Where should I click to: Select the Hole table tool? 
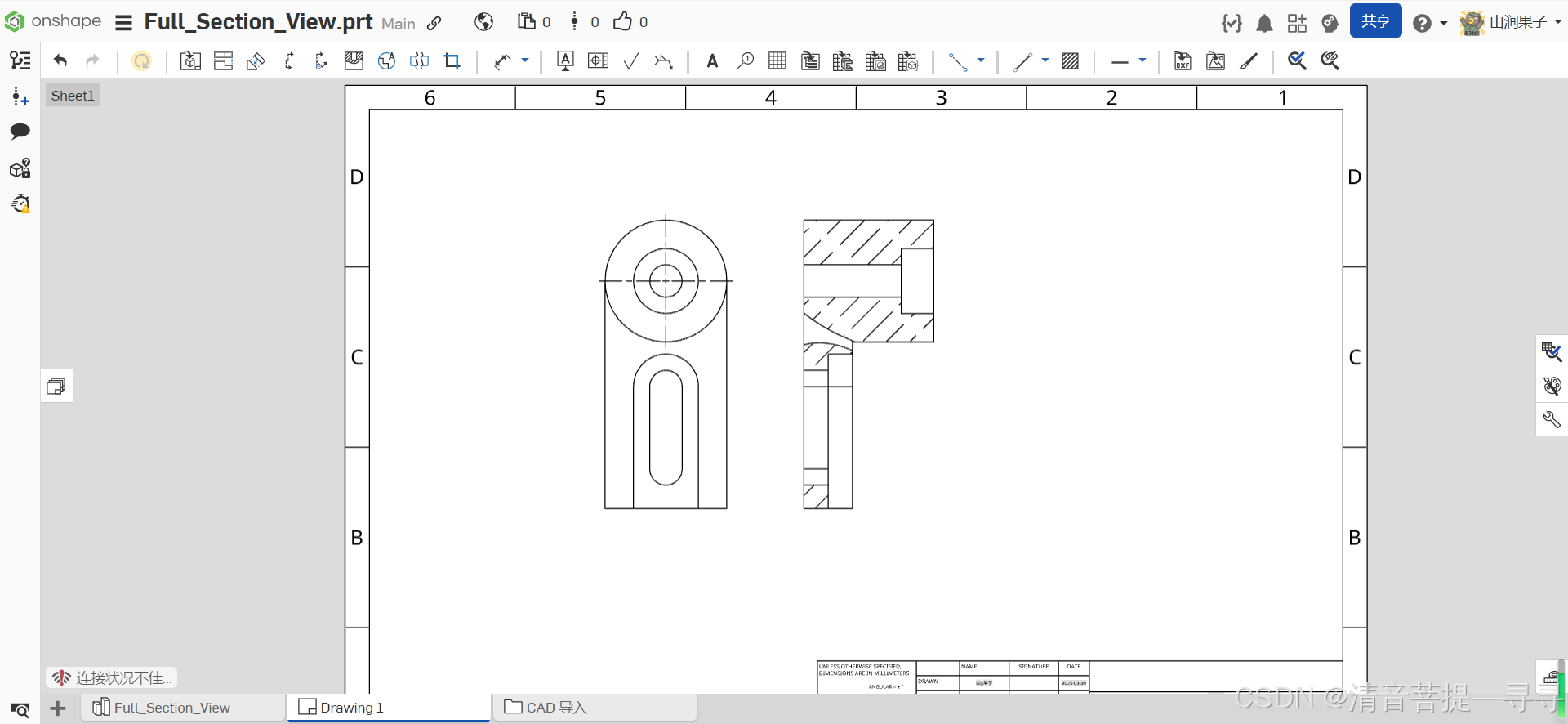tap(875, 60)
